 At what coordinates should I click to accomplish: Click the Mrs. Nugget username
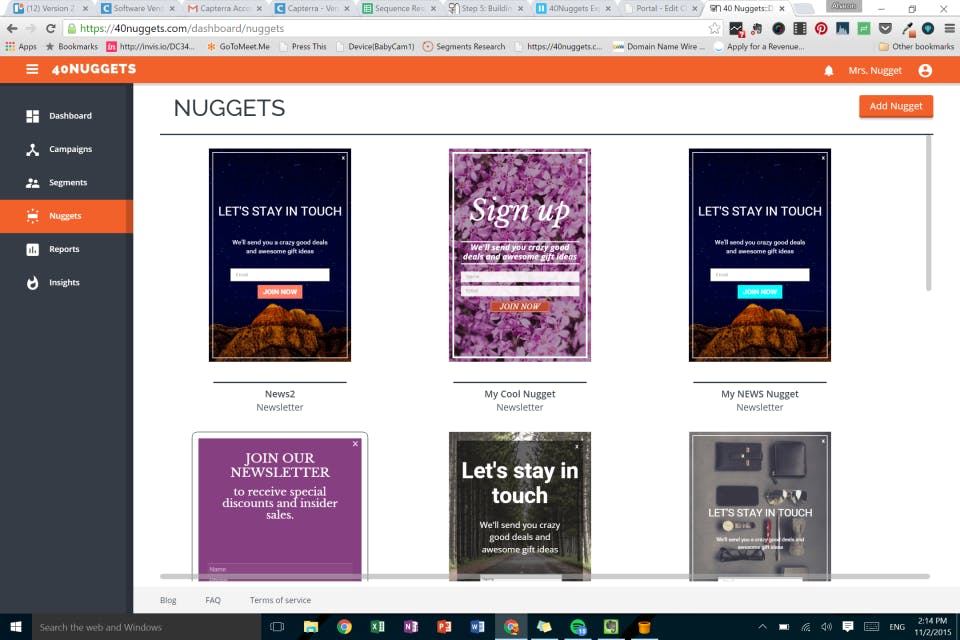coord(875,70)
